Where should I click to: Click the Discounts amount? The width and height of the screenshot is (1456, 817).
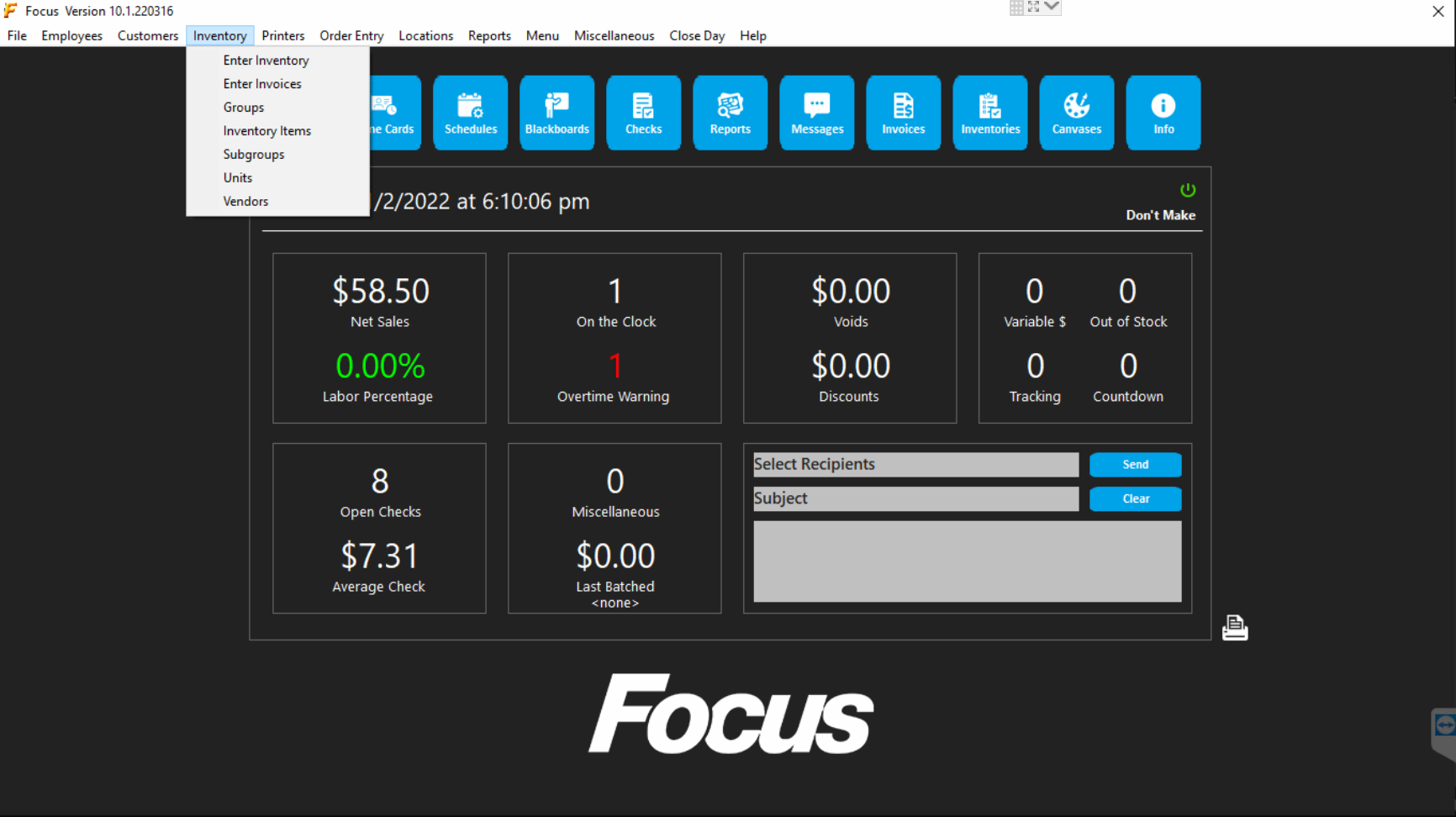851,366
